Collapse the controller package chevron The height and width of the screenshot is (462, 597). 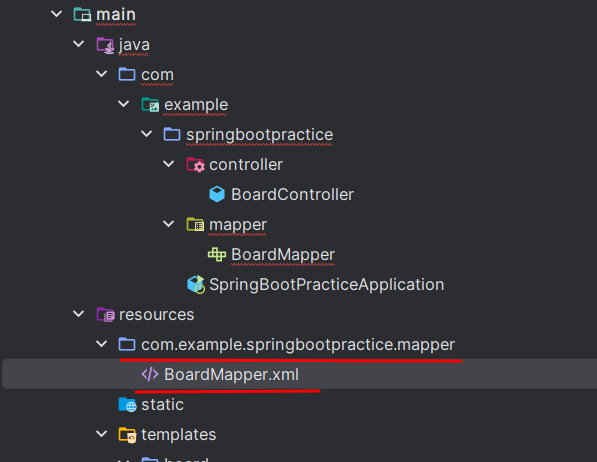point(168,164)
